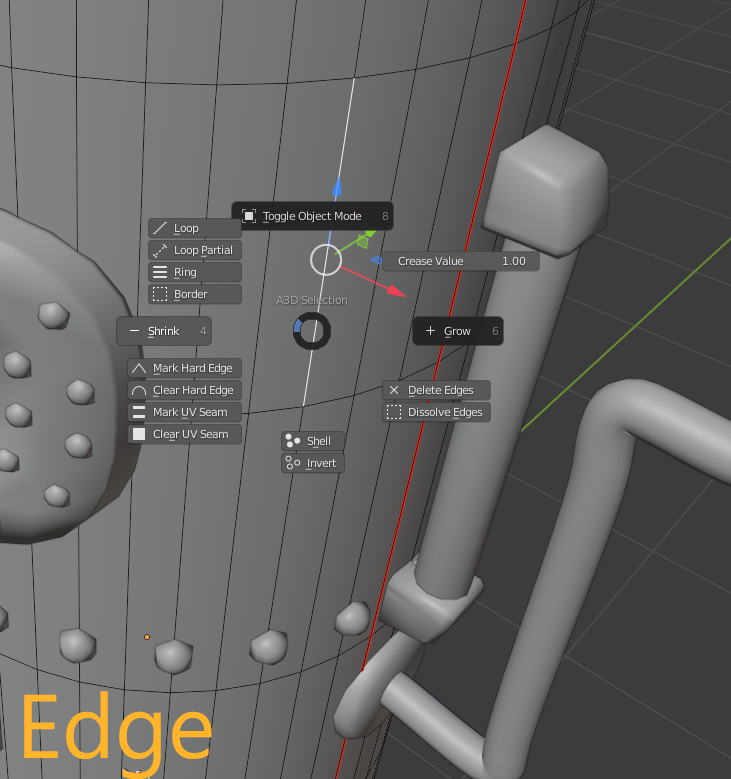Click the blue Z-axis gizmo arrow
This screenshot has width=731, height=779.
click(x=337, y=186)
